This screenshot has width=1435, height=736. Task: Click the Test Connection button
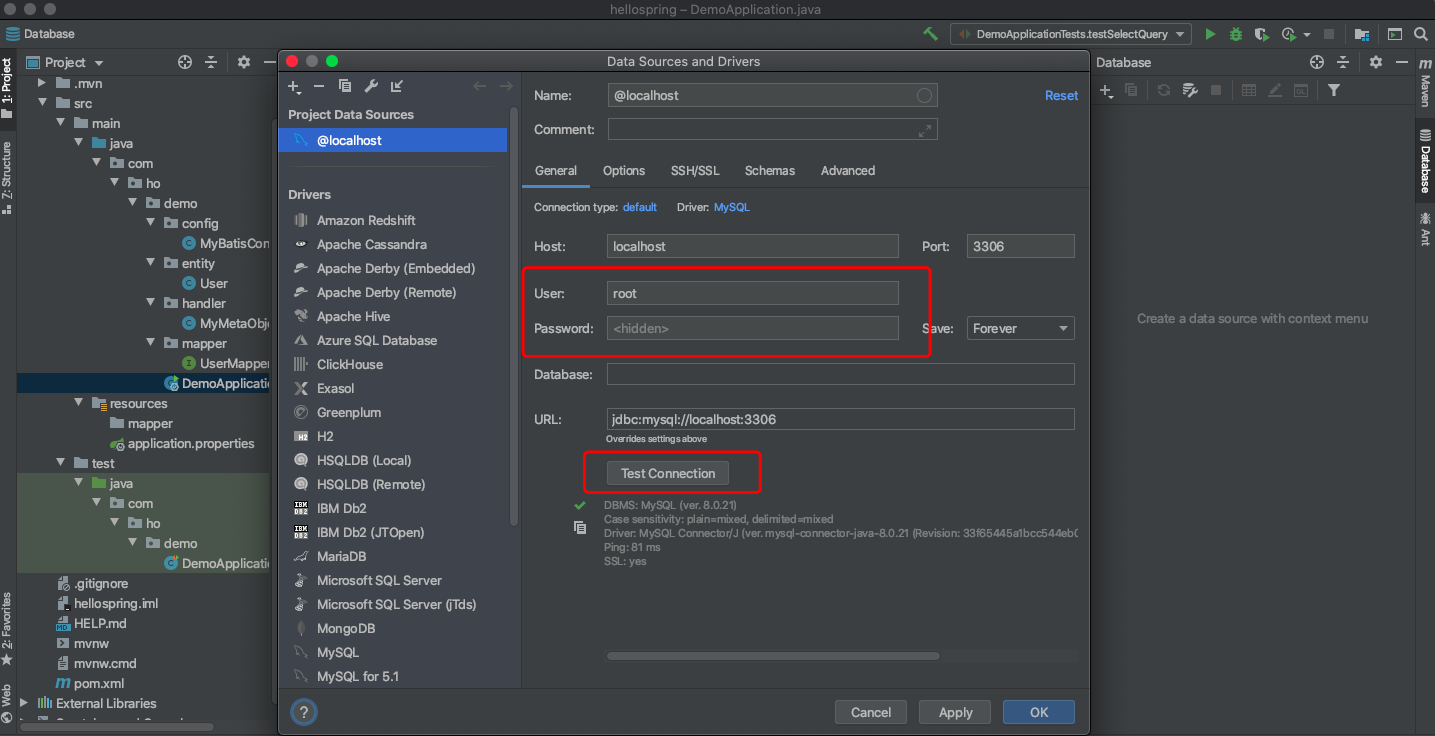point(668,473)
